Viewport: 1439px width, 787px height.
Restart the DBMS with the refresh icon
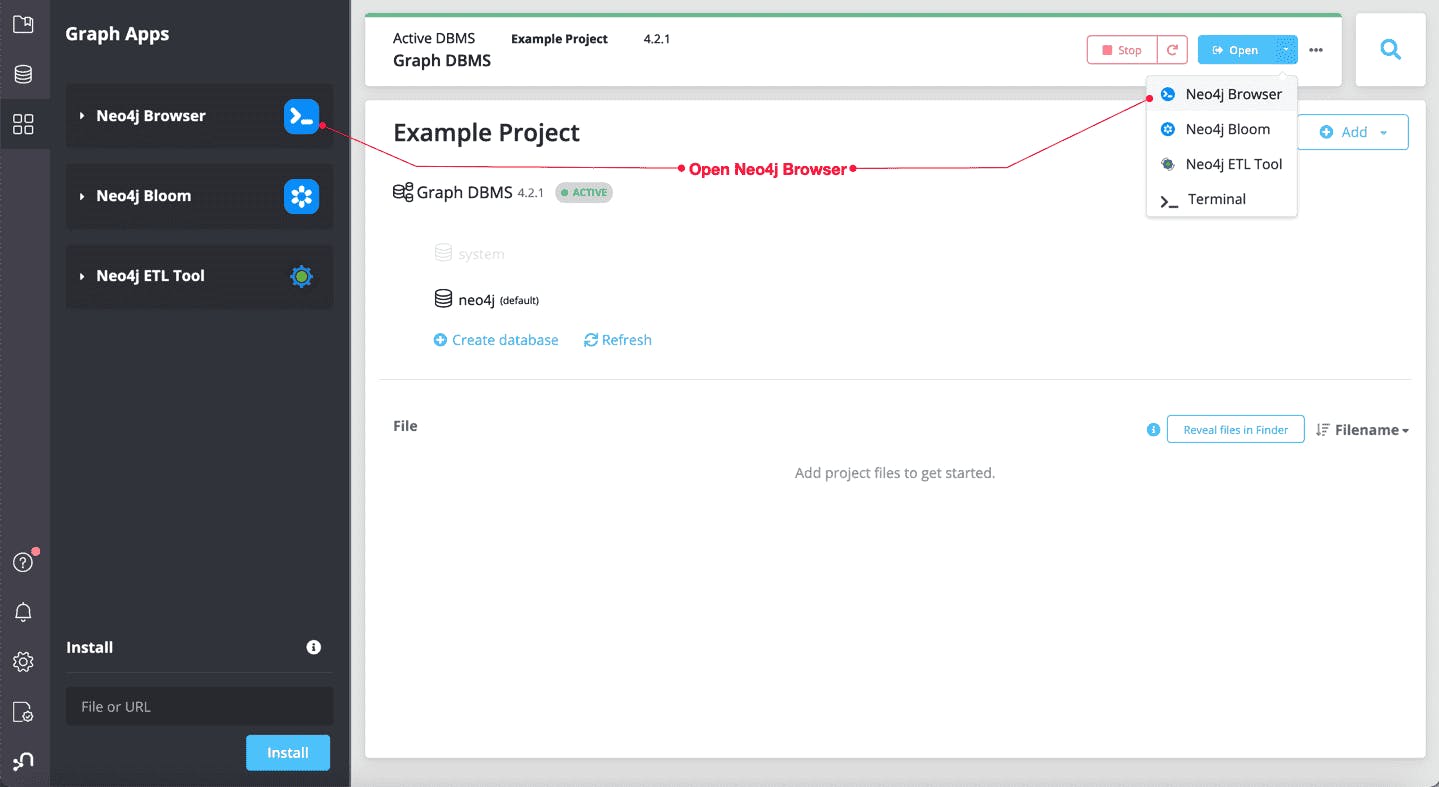click(1173, 50)
